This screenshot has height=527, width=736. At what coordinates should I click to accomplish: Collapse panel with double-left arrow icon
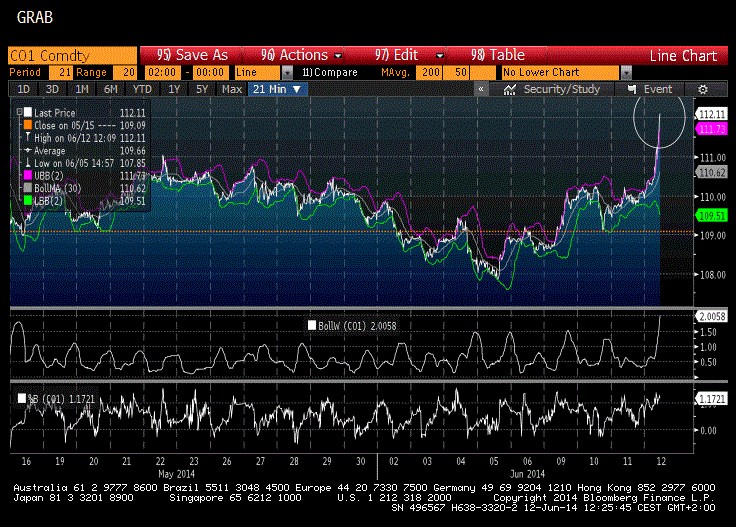(481, 89)
